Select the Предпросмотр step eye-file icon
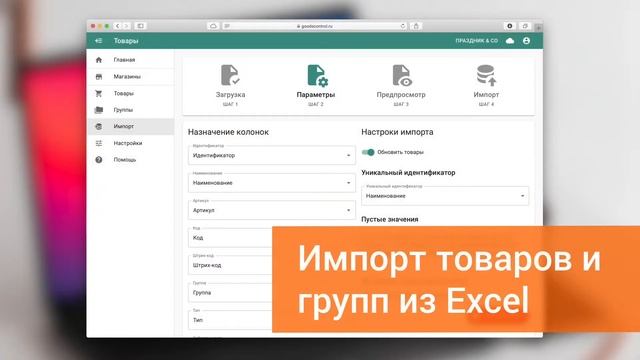The width and height of the screenshot is (640, 360). point(402,76)
